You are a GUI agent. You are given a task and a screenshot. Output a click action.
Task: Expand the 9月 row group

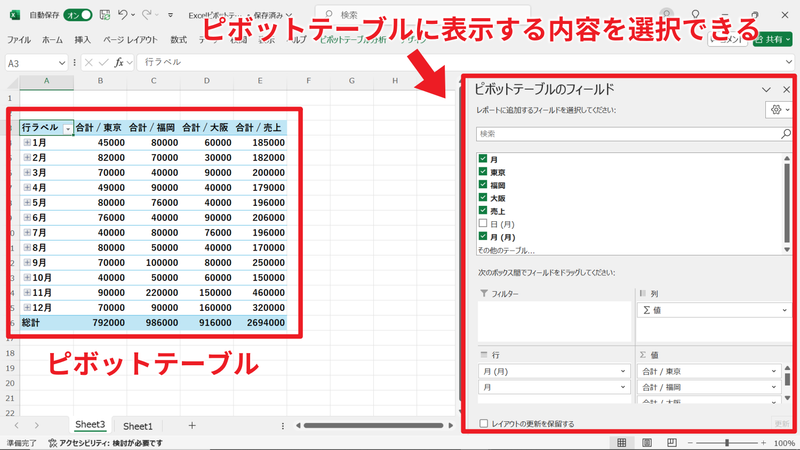point(27,263)
